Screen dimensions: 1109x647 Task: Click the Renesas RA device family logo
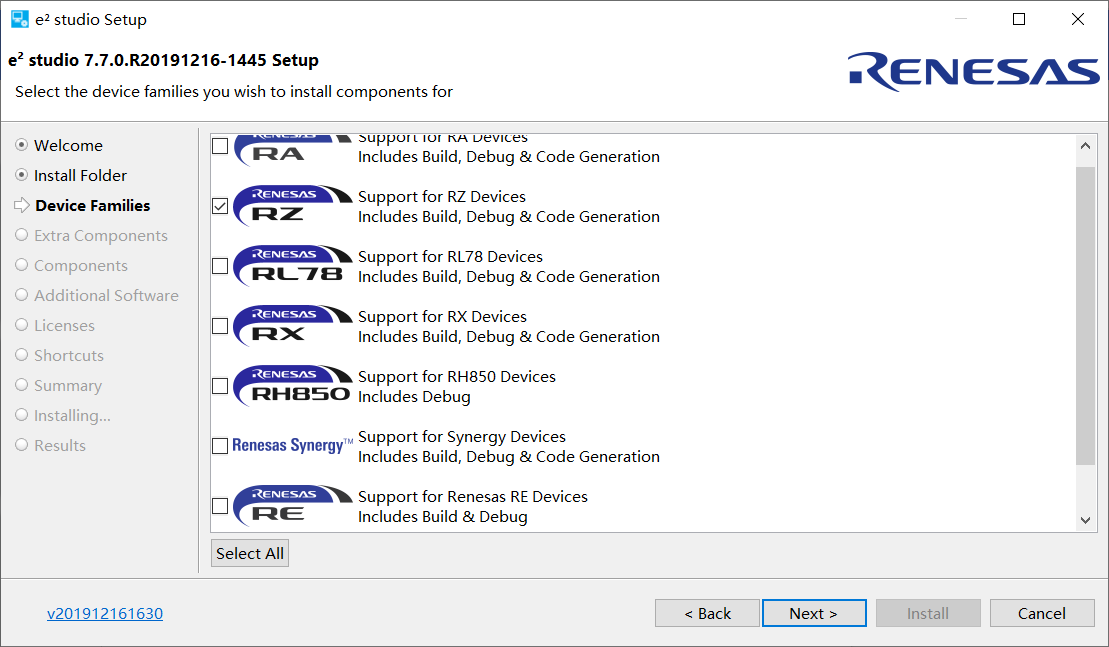[x=292, y=148]
